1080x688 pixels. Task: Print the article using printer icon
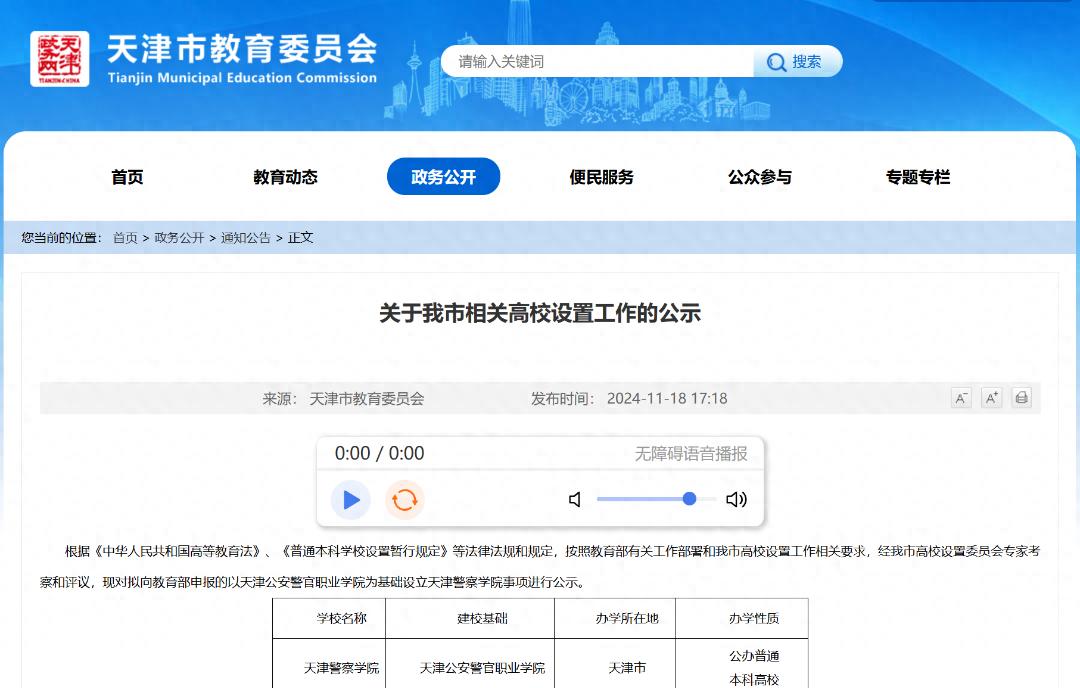(x=1021, y=398)
